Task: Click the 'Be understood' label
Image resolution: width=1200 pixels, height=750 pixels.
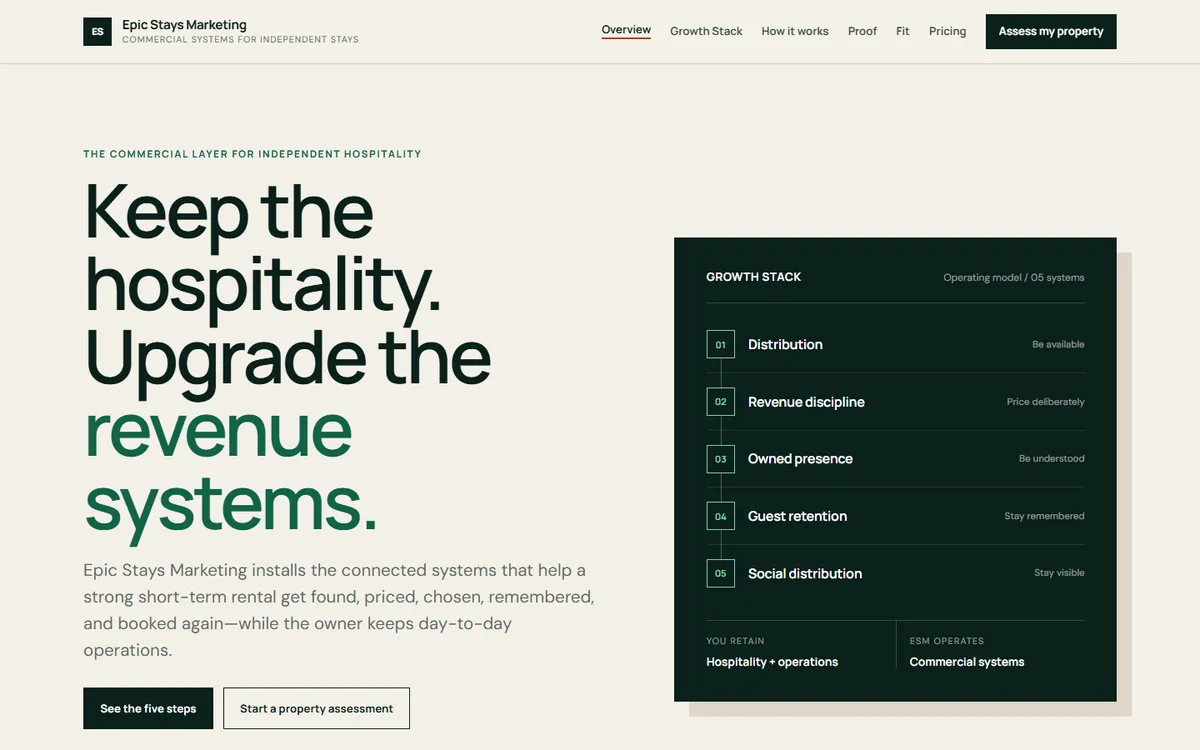Action: 1052,459
